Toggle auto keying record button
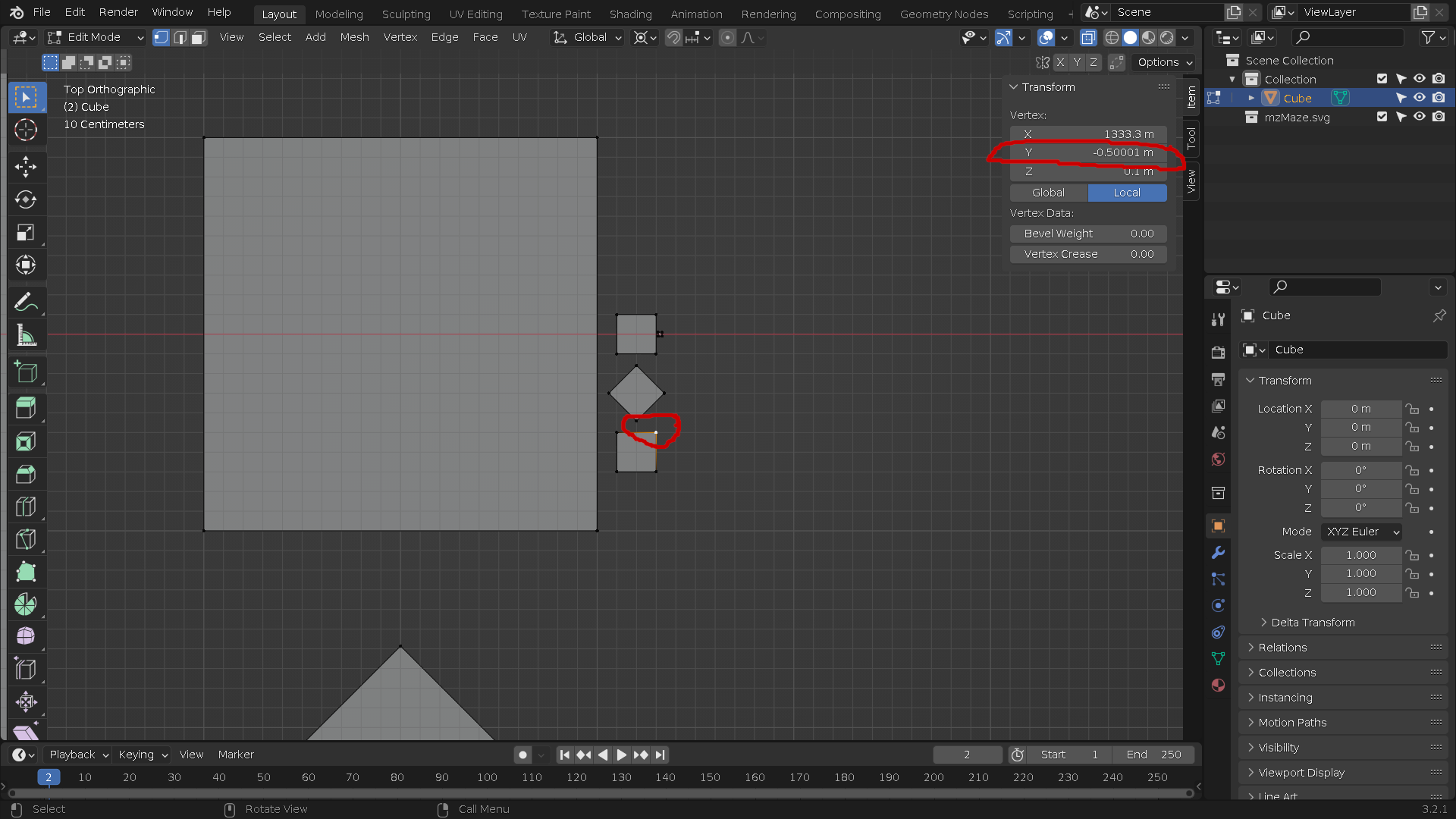 click(x=522, y=755)
